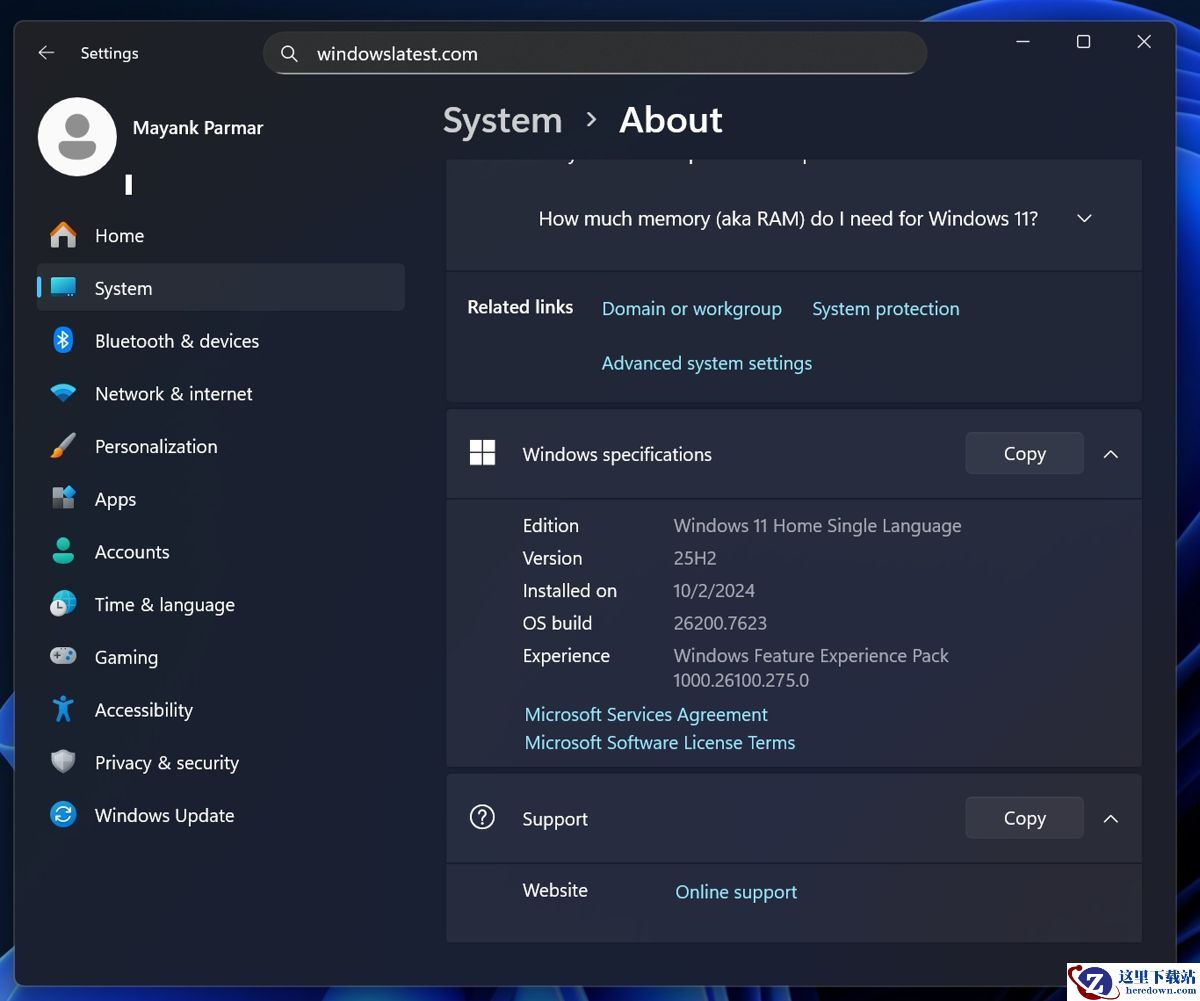Screen dimensions: 1200x1001
Task: Expand the RAM question for Windows 11
Action: click(x=1084, y=218)
